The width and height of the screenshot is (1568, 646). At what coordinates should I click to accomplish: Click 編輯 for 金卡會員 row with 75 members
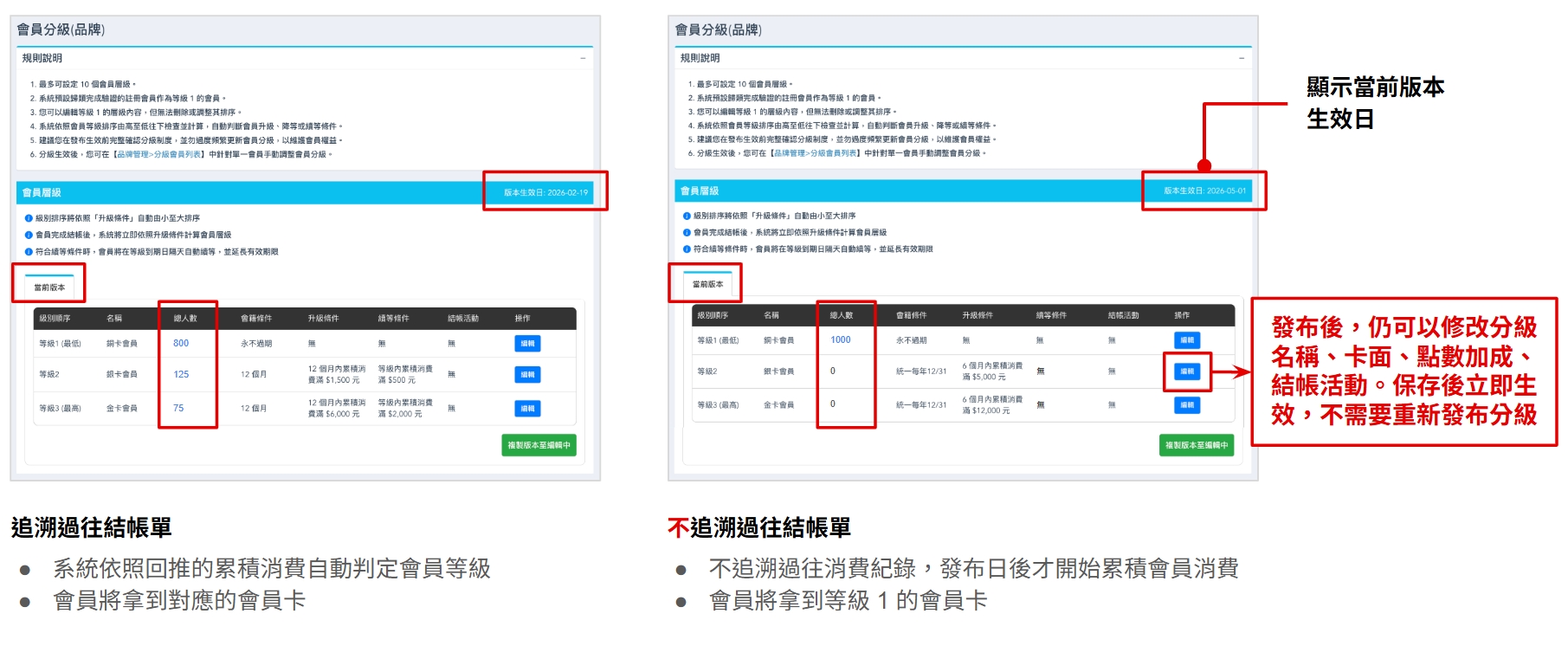(527, 408)
